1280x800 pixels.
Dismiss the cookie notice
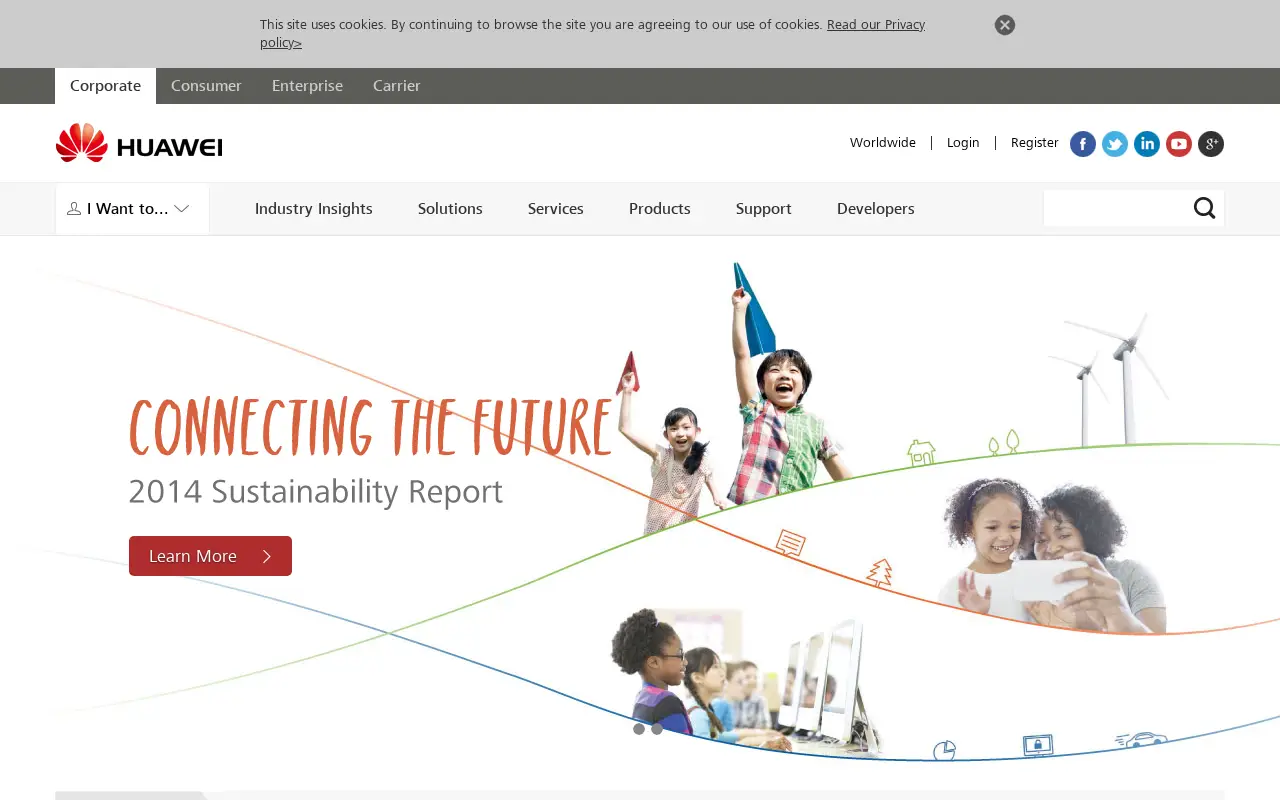[1005, 25]
